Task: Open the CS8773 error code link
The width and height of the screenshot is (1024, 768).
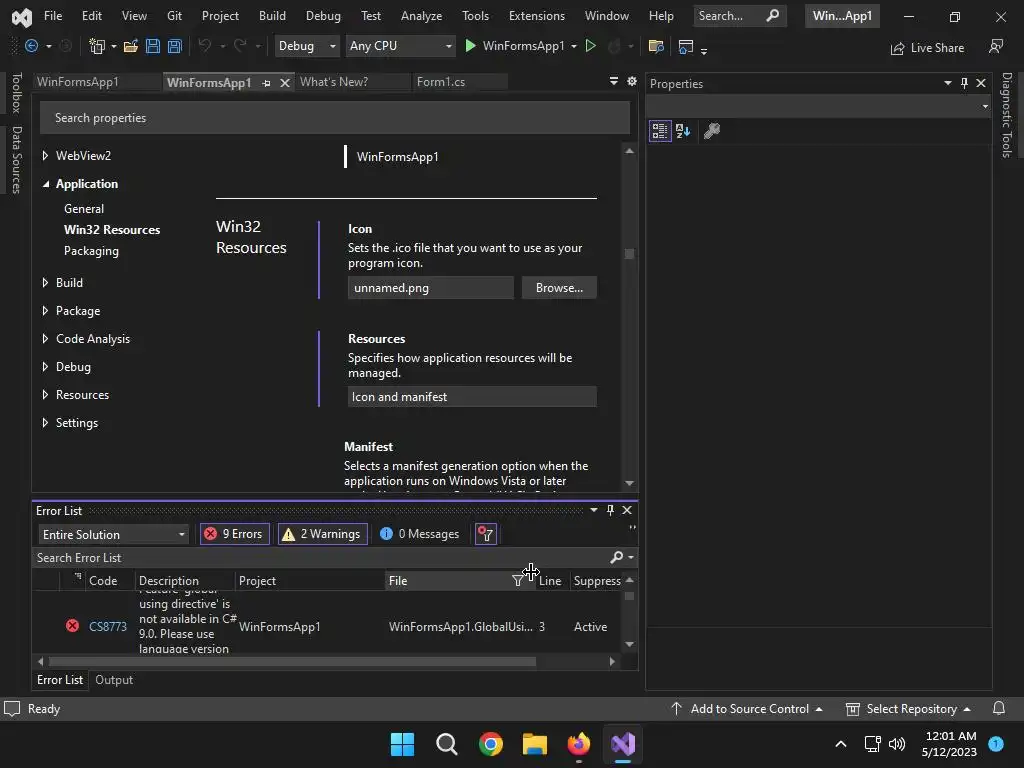Action: pyautogui.click(x=108, y=626)
